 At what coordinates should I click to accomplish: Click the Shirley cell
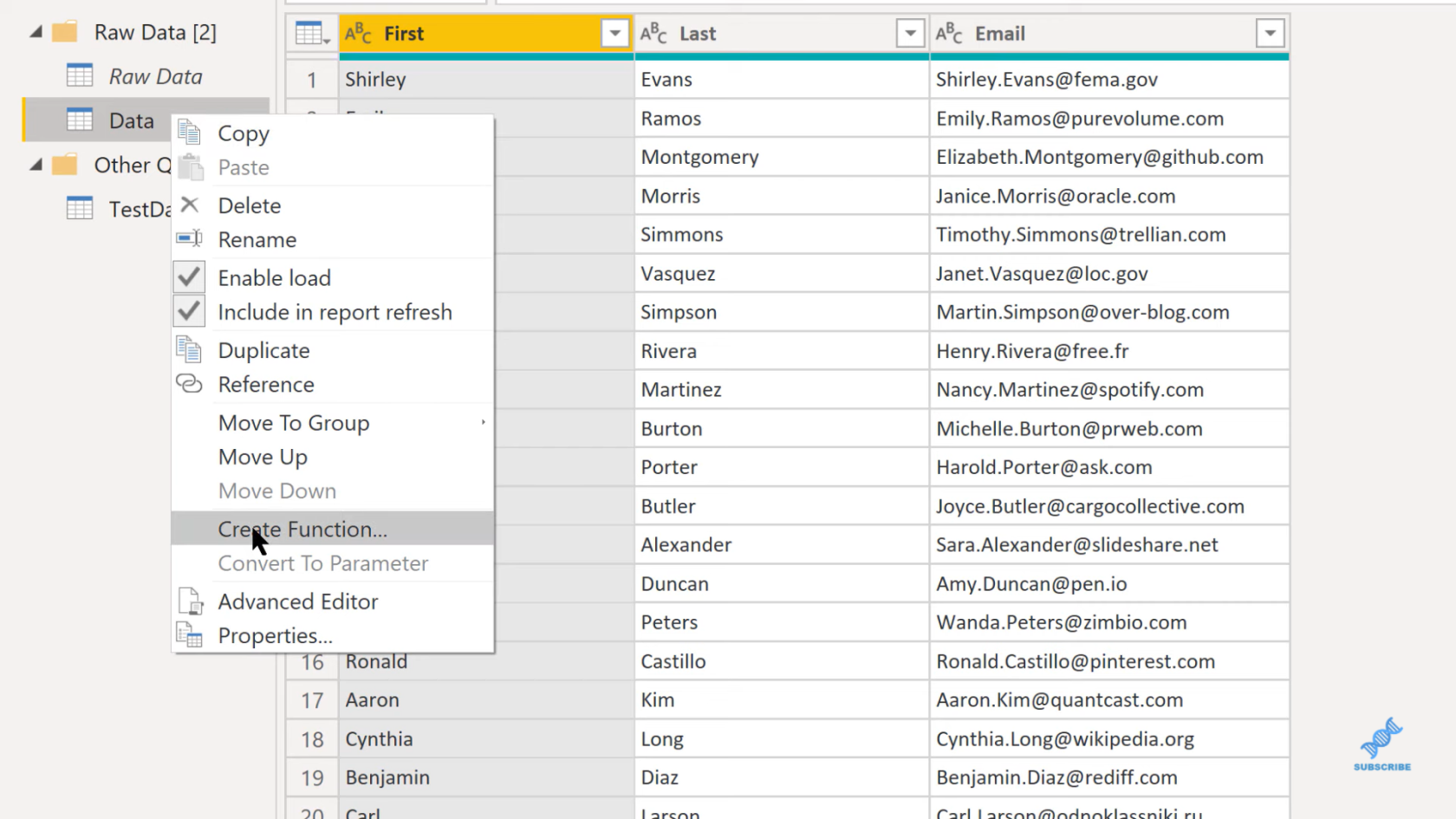tap(486, 80)
